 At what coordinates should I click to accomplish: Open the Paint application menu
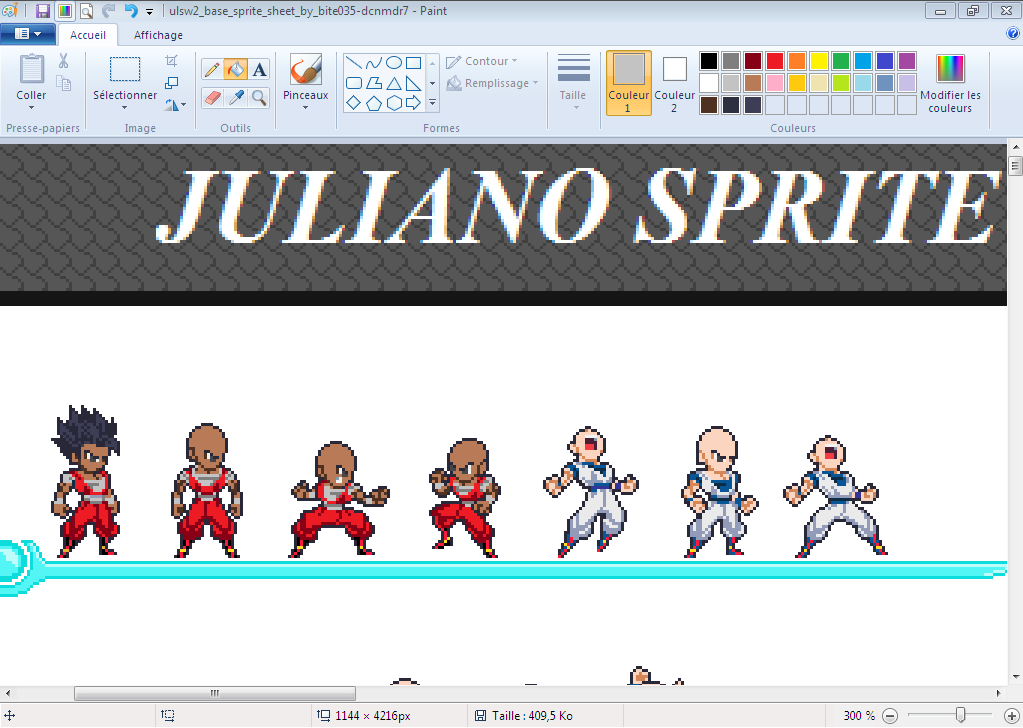[x=28, y=32]
